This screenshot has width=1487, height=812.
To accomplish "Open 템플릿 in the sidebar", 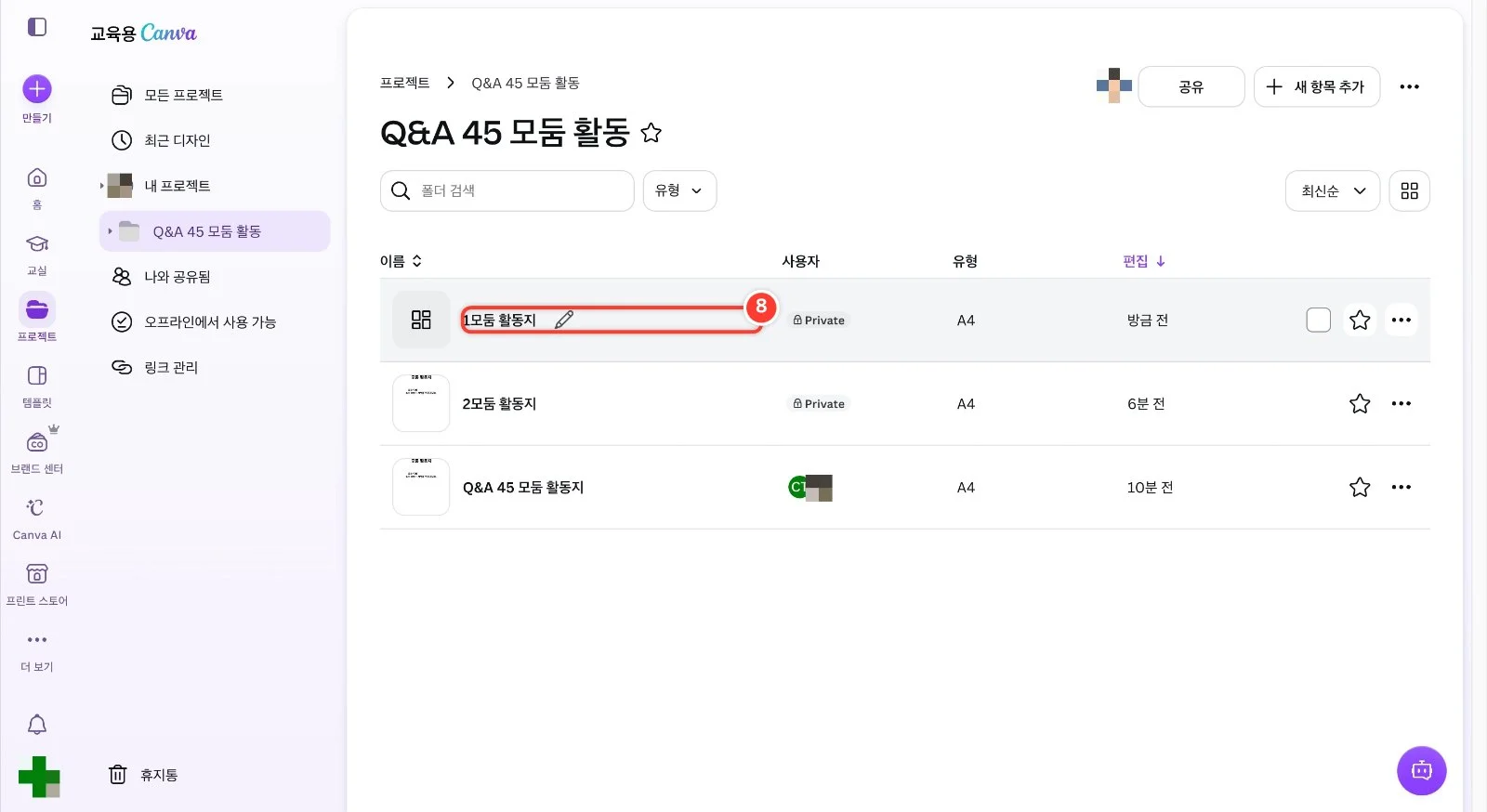I will click(x=37, y=385).
